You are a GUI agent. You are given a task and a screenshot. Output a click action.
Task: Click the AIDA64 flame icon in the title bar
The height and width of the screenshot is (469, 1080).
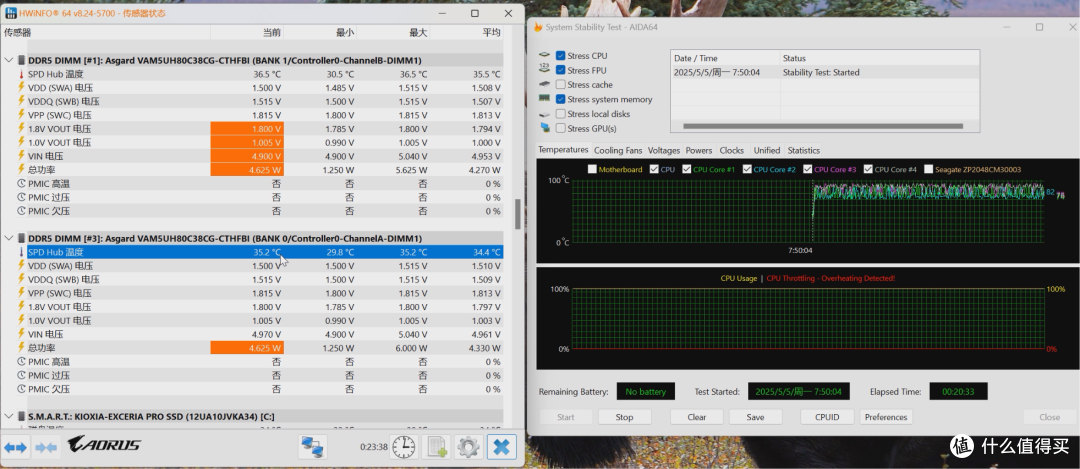pos(538,27)
